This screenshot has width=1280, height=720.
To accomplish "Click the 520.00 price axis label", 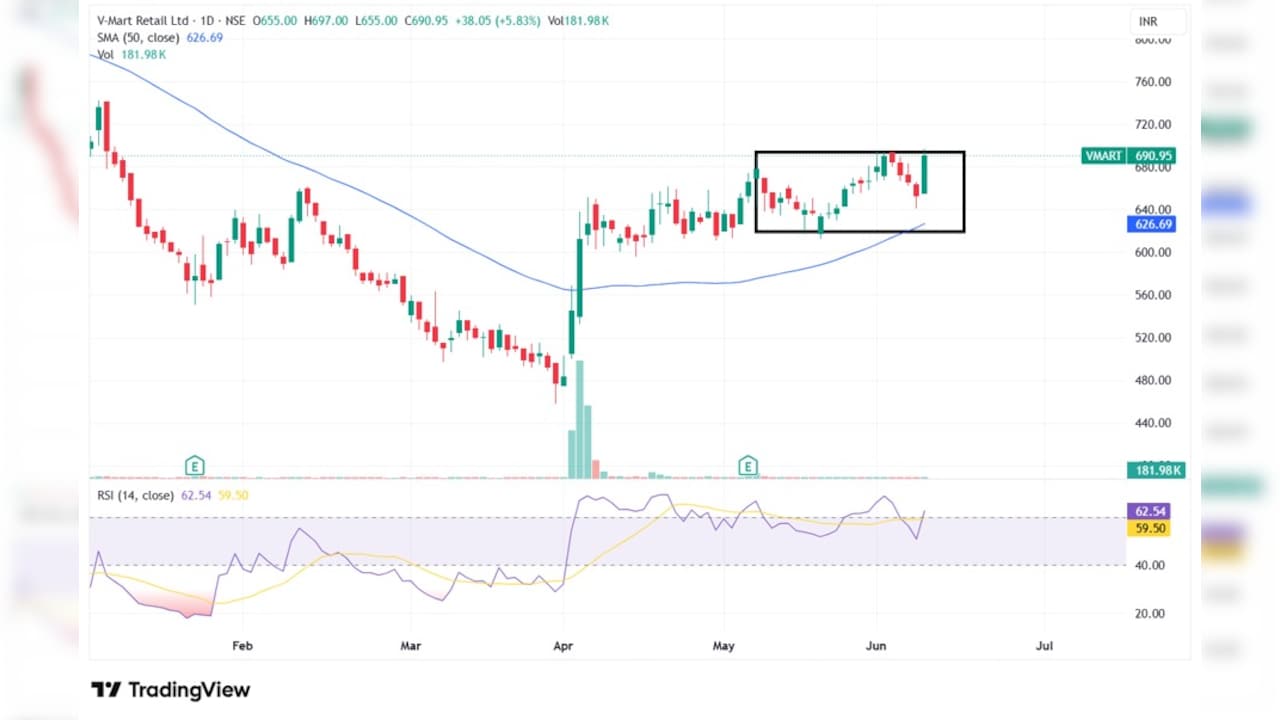I will (1154, 338).
